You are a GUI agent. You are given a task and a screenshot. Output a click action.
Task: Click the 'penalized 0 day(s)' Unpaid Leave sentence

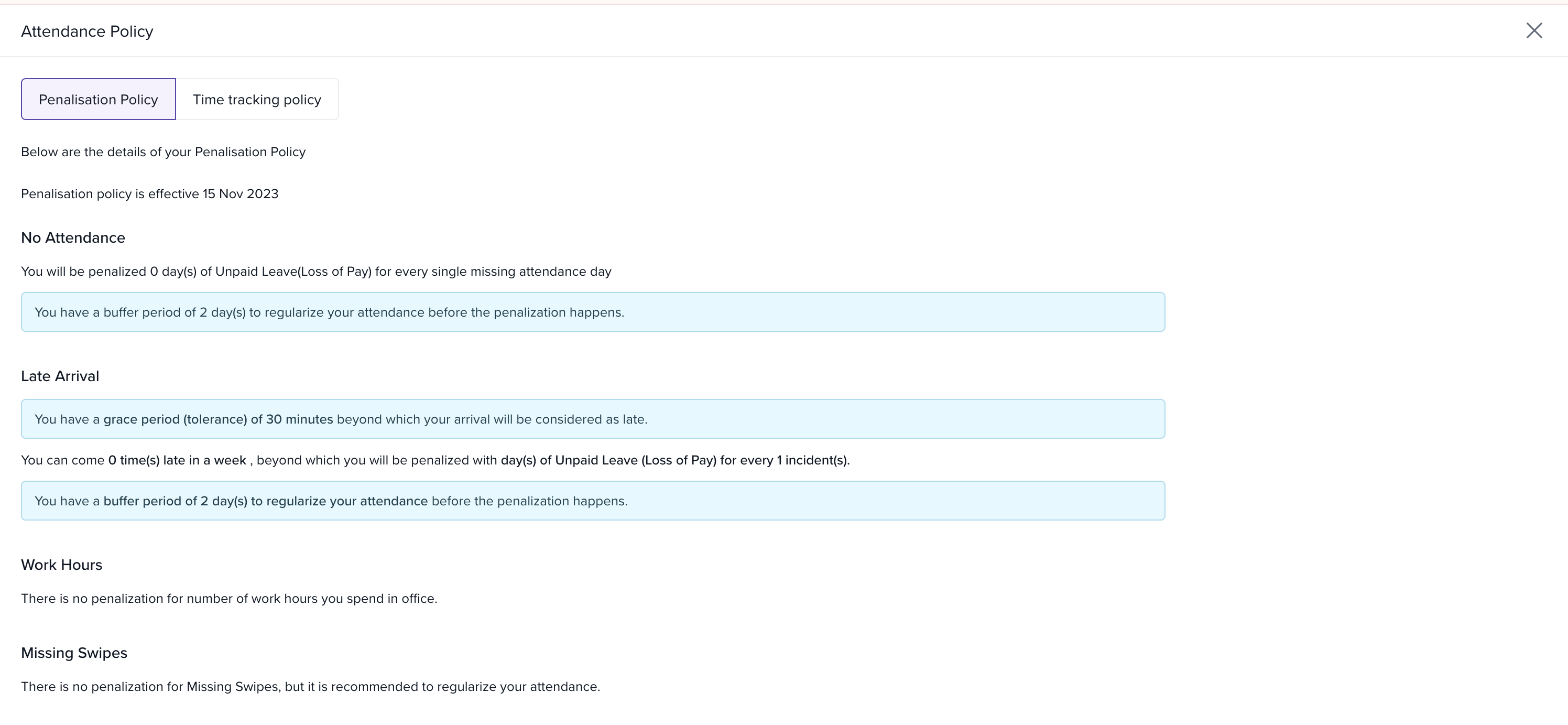316,272
